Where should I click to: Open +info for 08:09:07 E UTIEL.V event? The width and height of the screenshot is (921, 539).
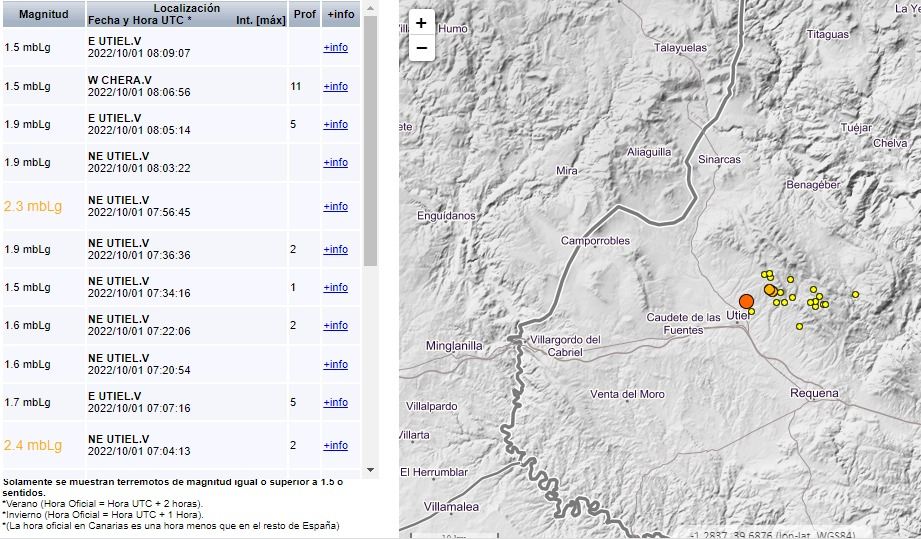pos(336,47)
